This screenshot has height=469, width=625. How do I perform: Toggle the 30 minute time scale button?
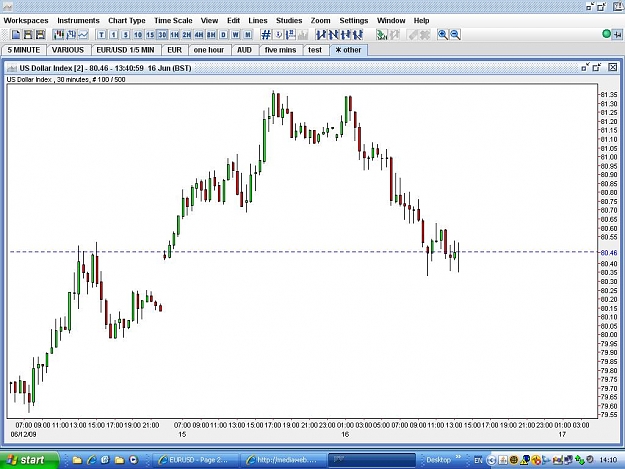coord(162,35)
